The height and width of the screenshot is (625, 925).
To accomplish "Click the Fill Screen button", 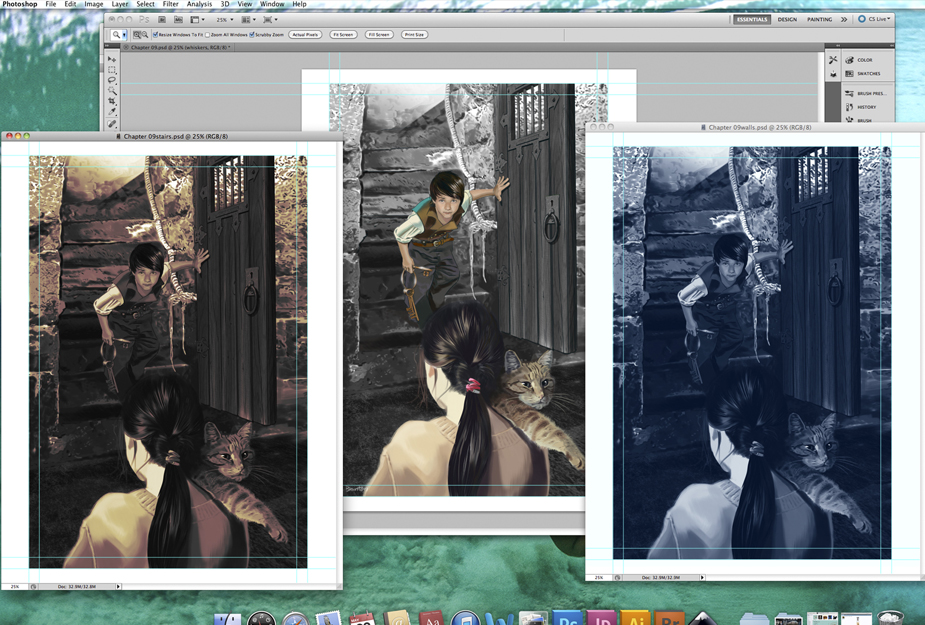I will click(379, 35).
